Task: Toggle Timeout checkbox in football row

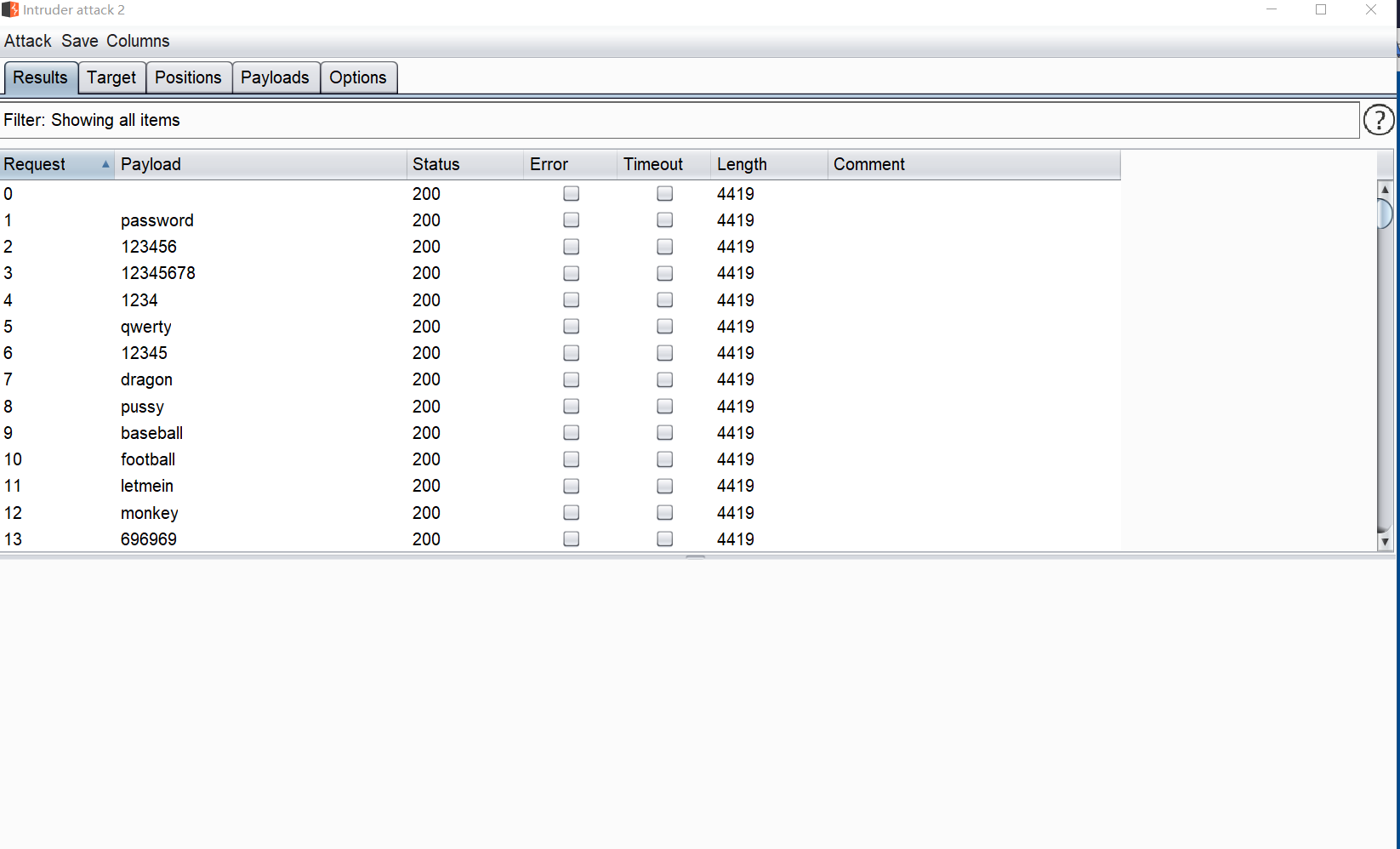Action: [665, 459]
